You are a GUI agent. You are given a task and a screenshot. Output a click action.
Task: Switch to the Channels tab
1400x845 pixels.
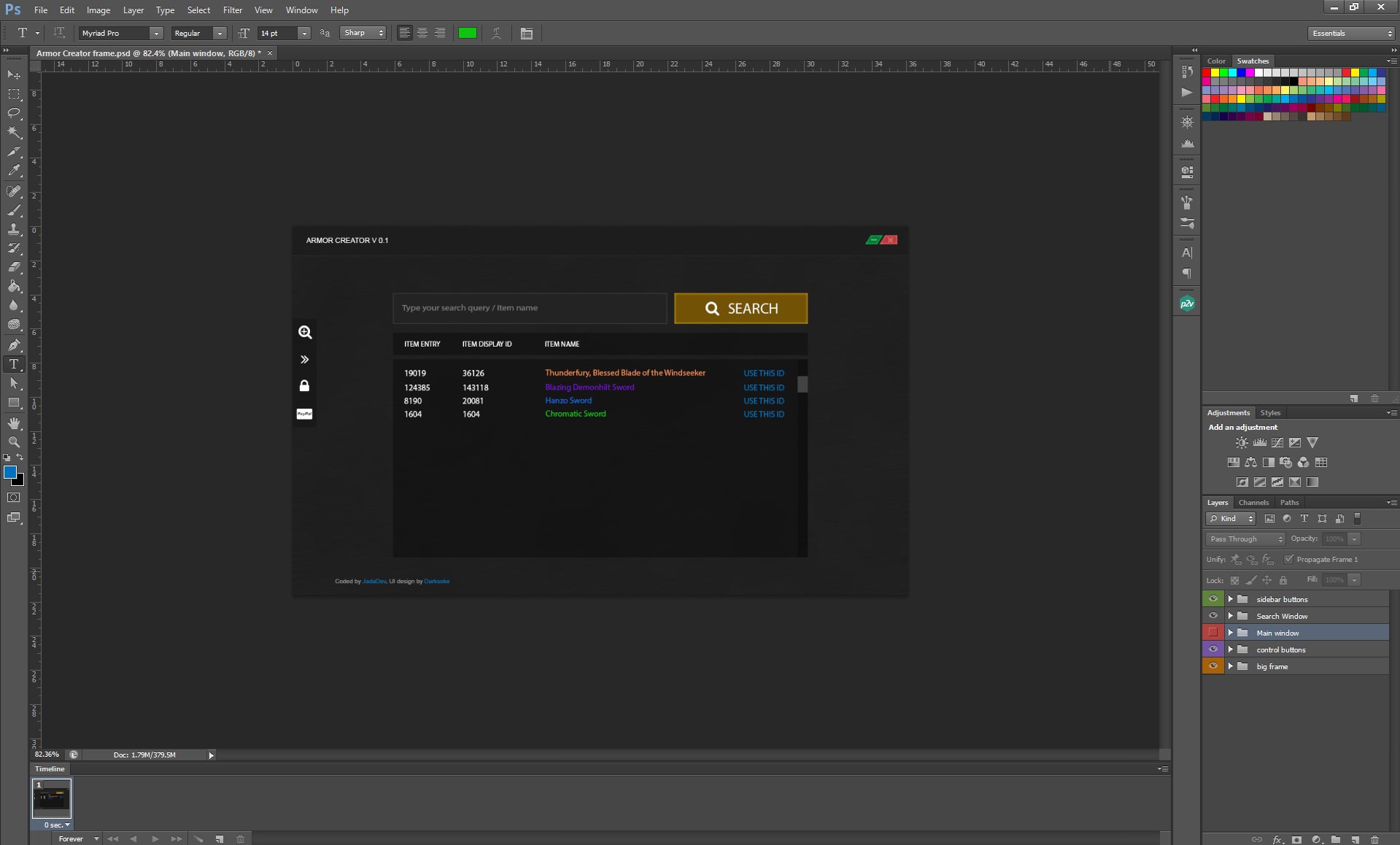pos(1253,502)
